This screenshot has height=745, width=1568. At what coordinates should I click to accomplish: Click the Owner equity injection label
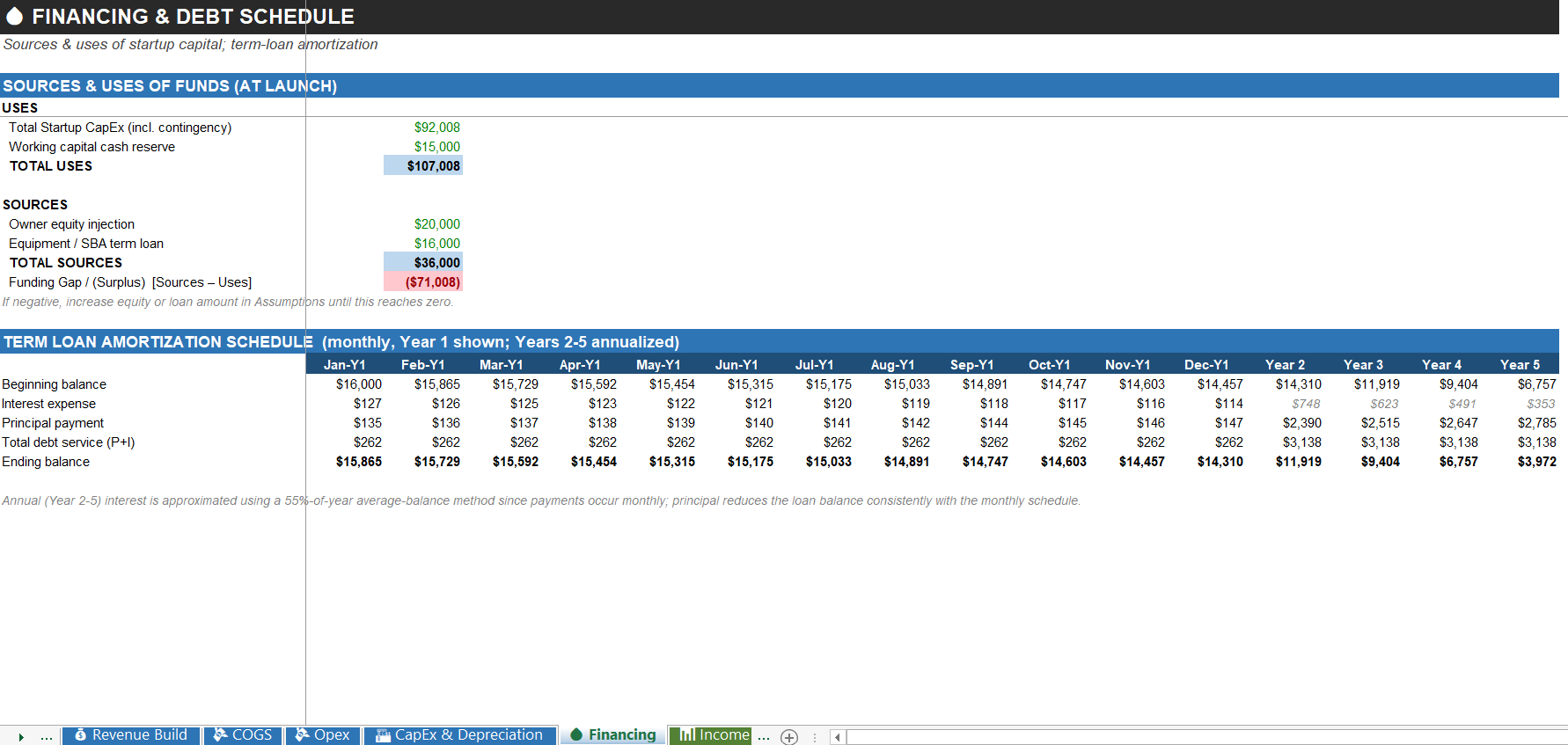coord(71,224)
